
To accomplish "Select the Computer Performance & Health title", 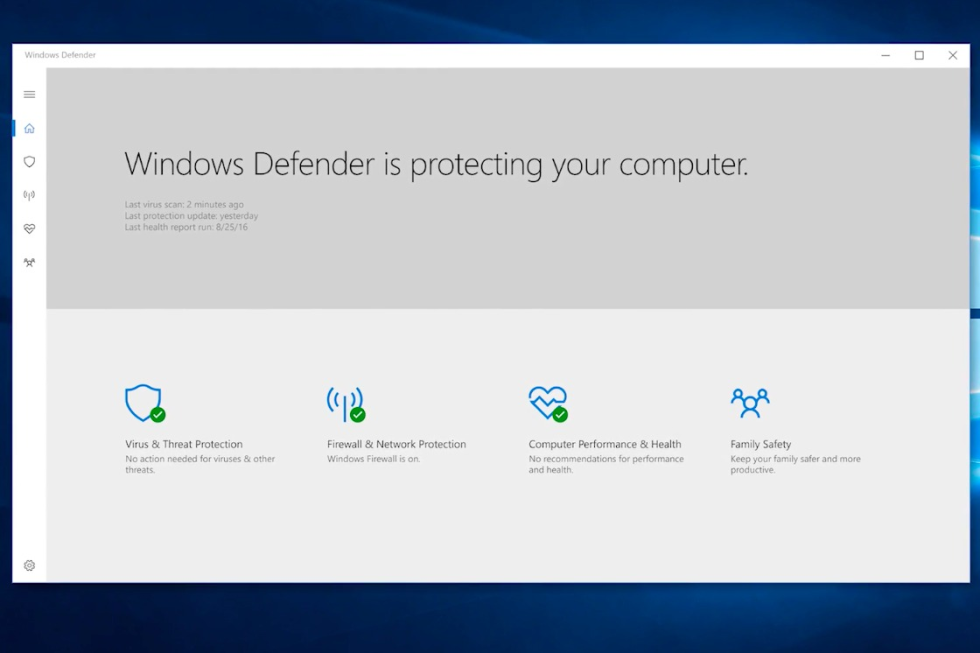I will pos(604,444).
